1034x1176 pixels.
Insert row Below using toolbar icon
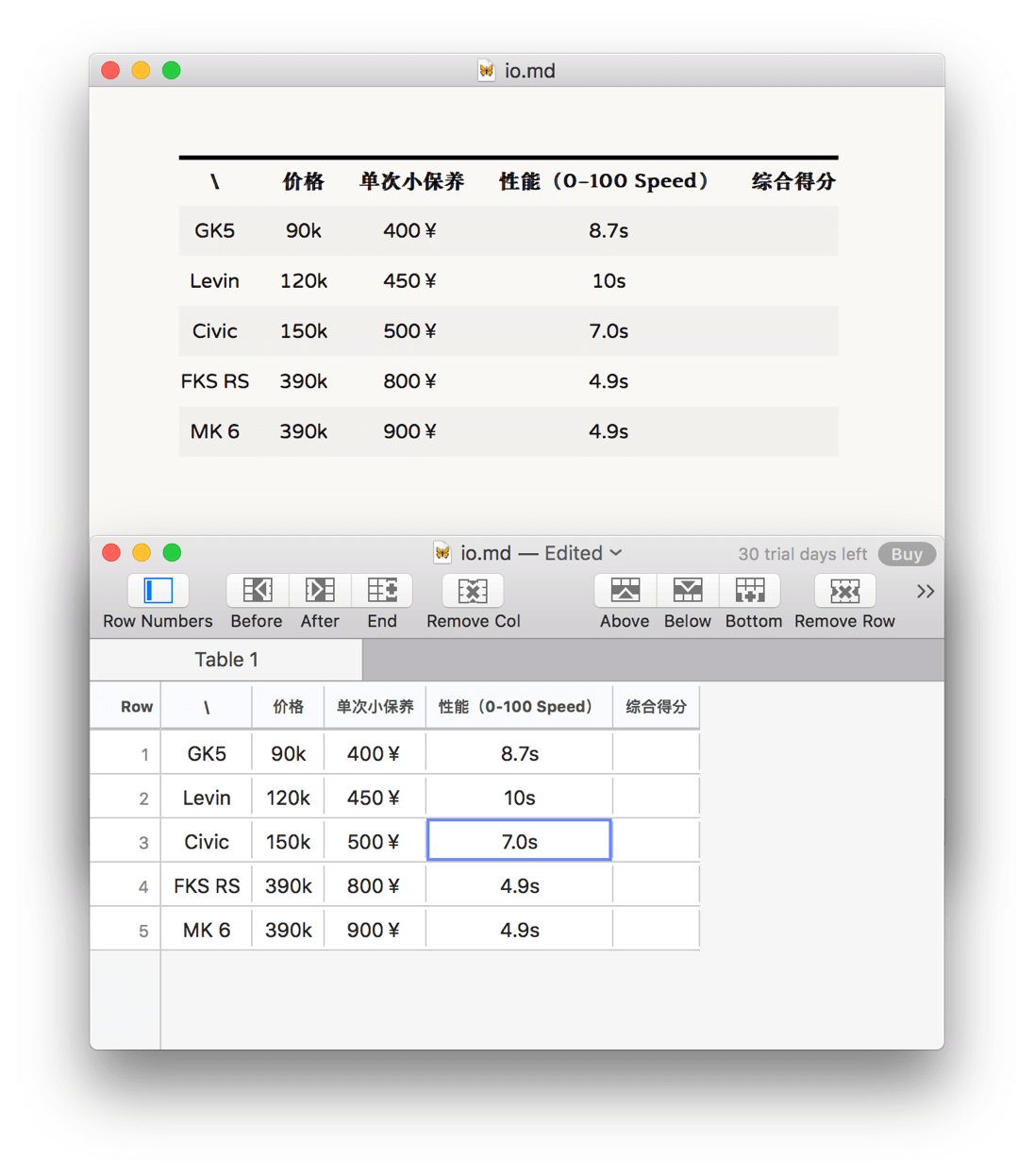(x=688, y=591)
